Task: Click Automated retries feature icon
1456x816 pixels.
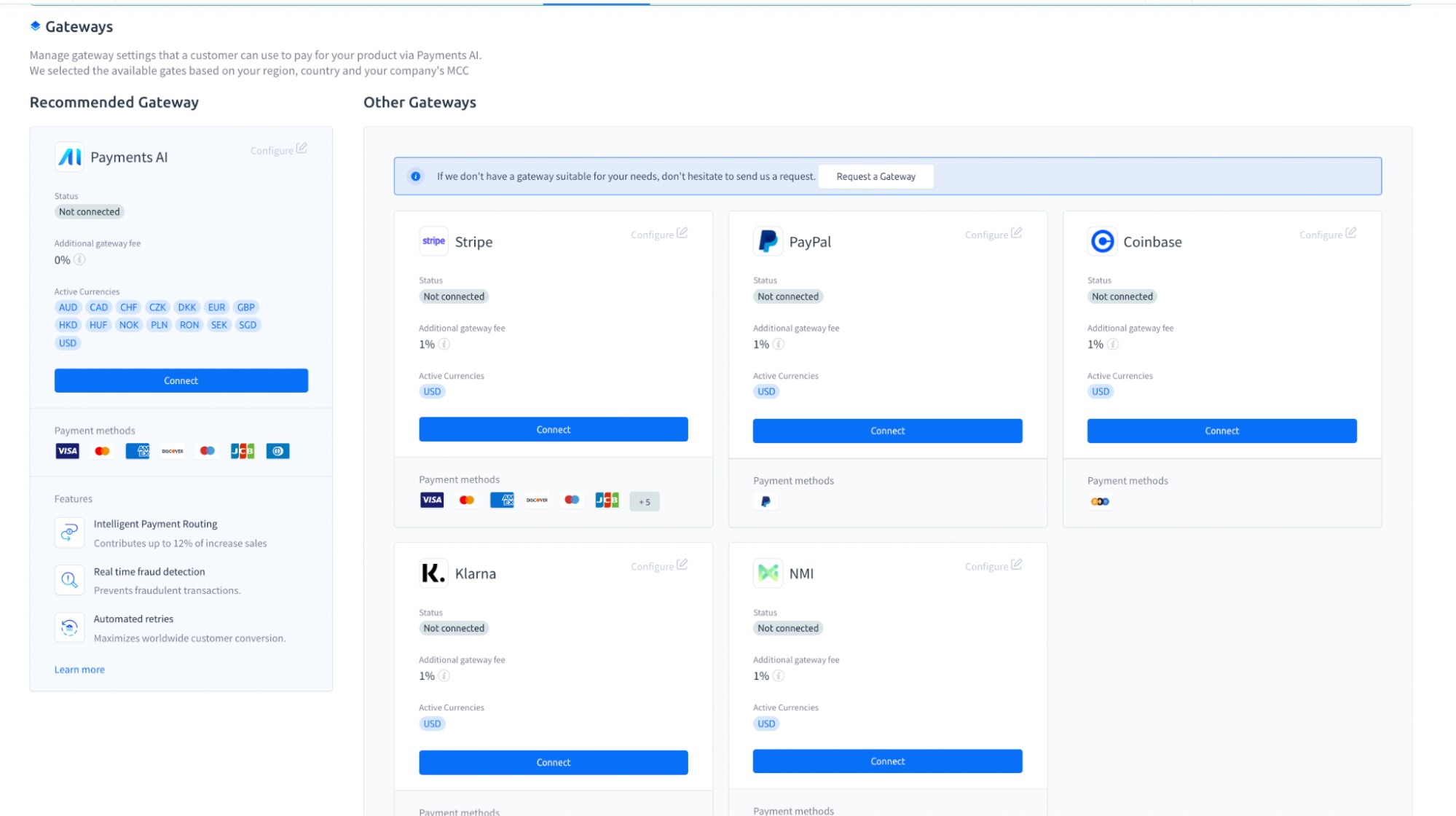Action: [69, 627]
